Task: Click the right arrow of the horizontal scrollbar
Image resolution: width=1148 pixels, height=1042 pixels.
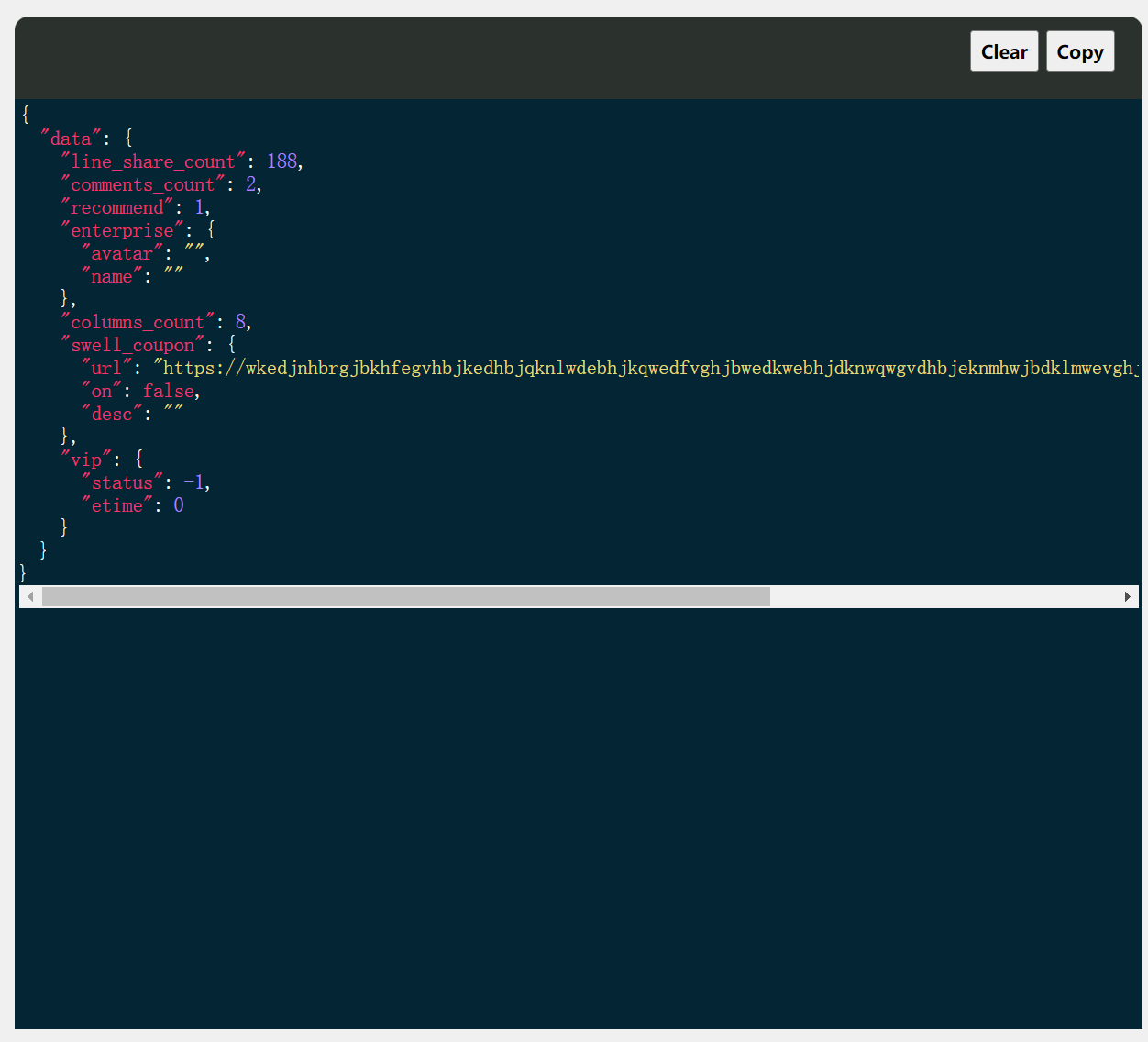Action: 1128,596
